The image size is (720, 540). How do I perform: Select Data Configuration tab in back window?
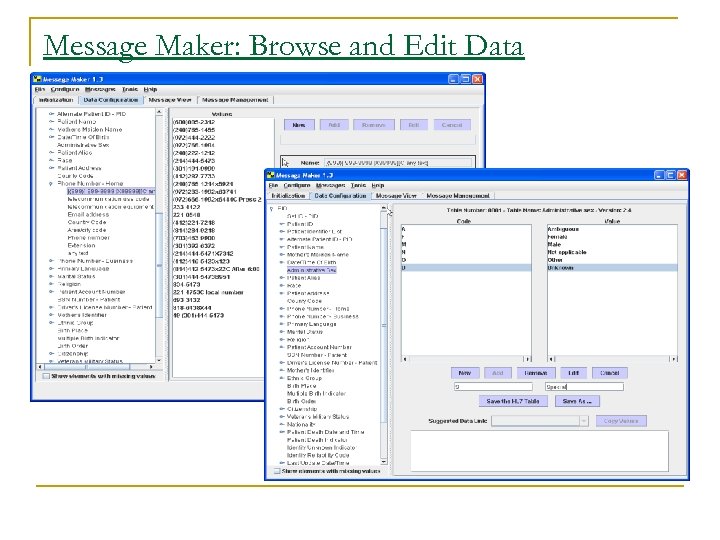(x=111, y=100)
